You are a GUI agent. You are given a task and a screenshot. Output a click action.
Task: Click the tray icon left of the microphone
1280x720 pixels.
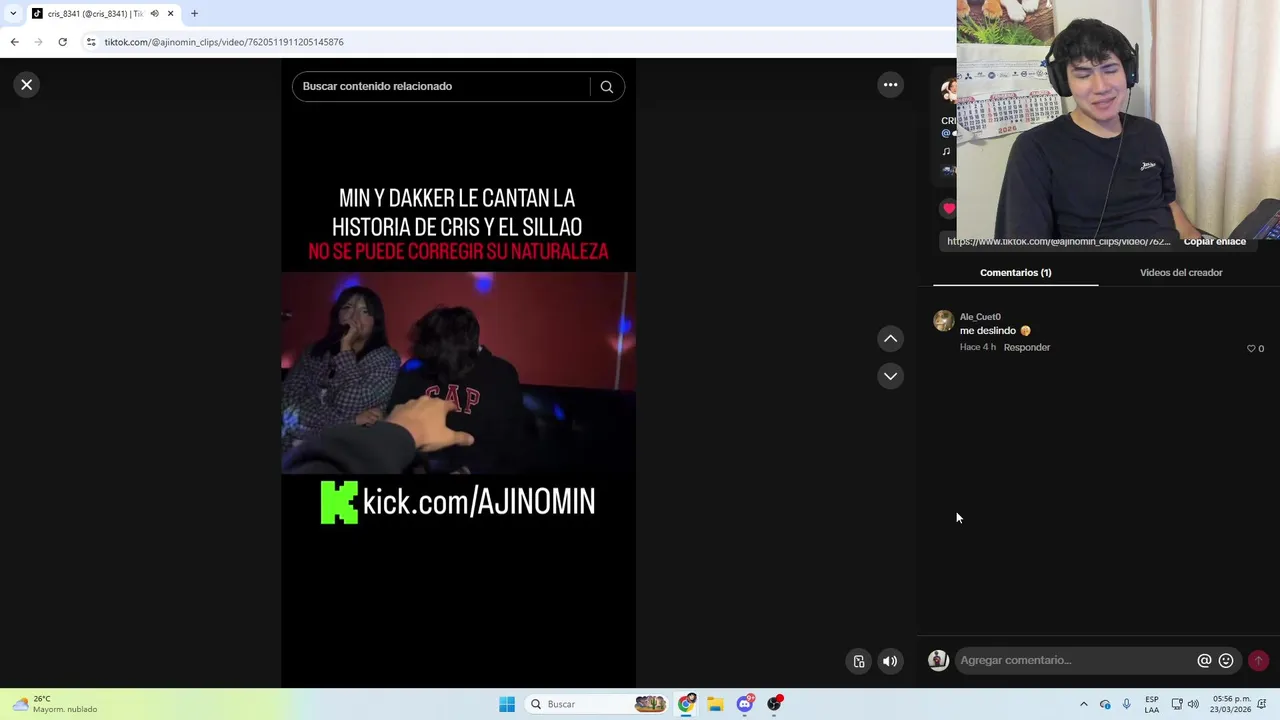pyautogui.click(x=1105, y=704)
